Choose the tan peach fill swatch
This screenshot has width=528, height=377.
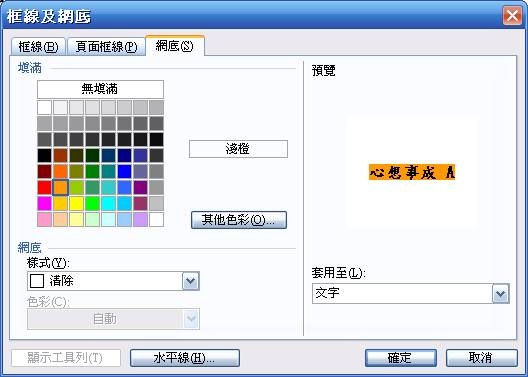(61, 219)
